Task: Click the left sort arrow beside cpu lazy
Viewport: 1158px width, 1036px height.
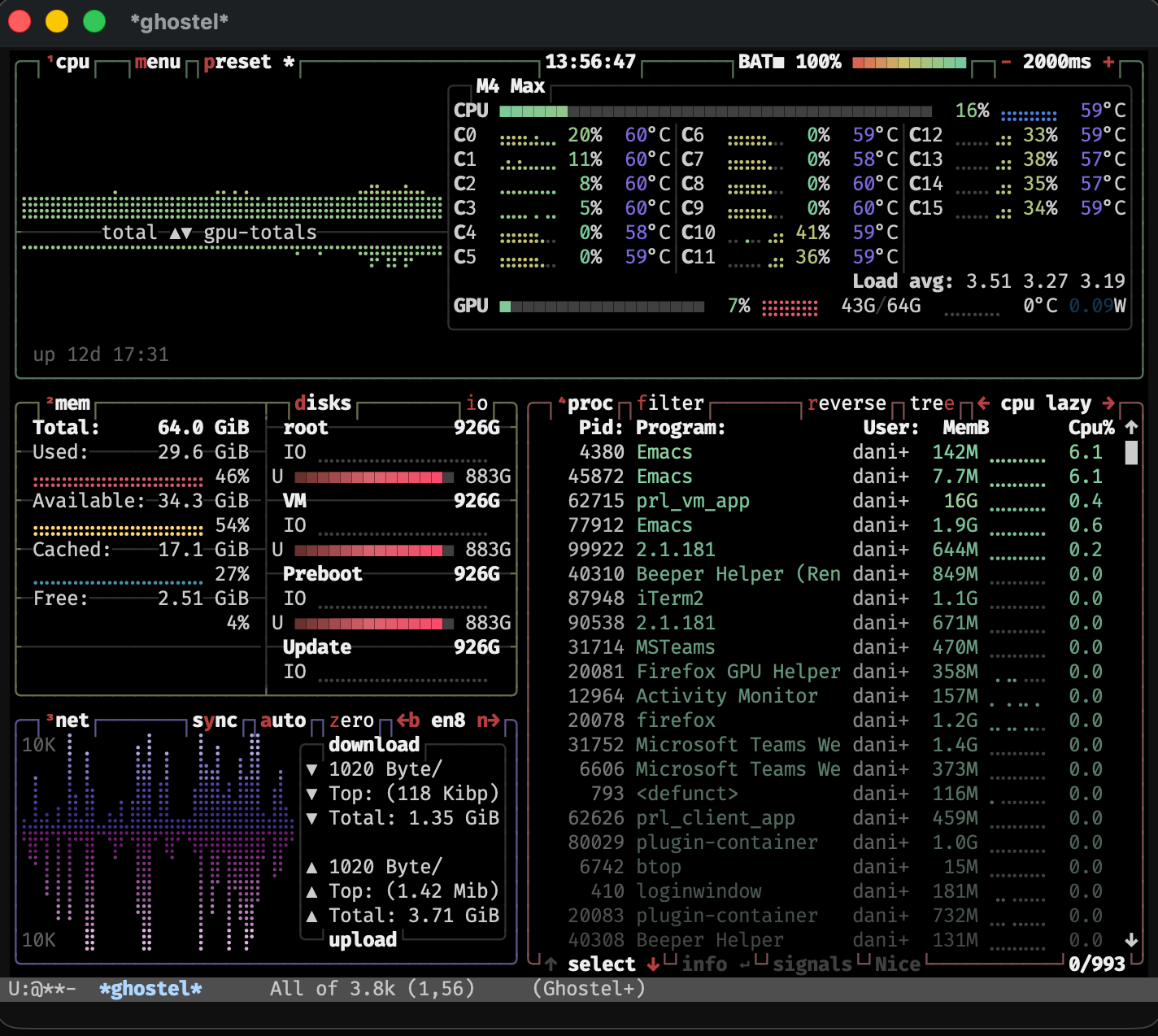Action: pyautogui.click(x=983, y=403)
